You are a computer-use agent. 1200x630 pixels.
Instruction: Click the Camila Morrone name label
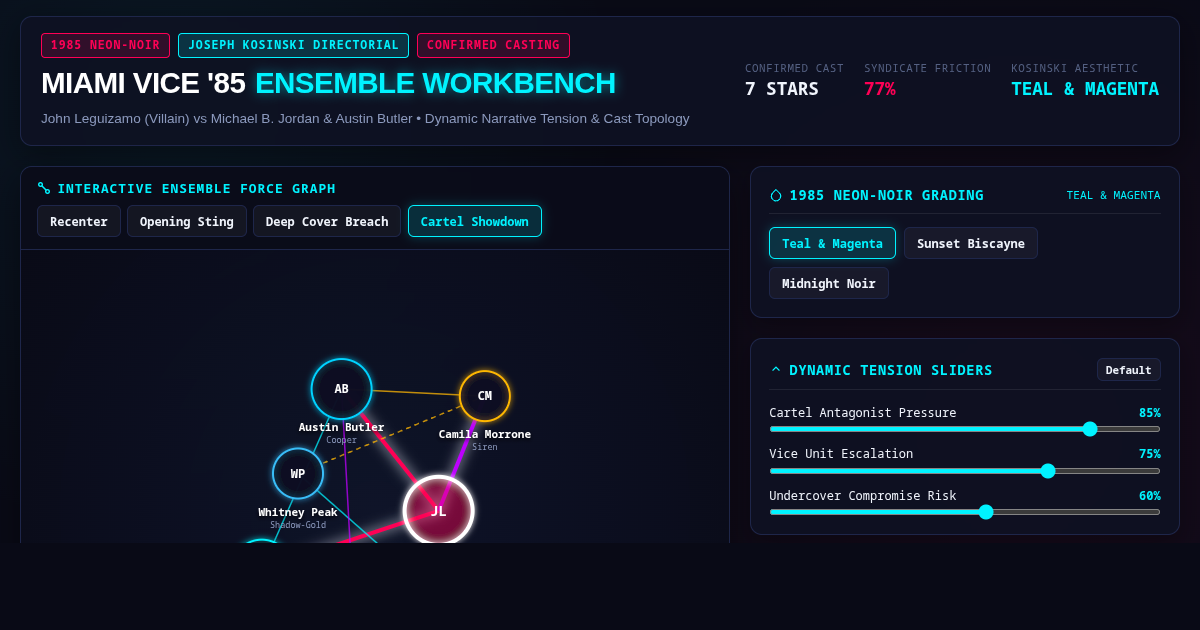[x=485, y=434]
